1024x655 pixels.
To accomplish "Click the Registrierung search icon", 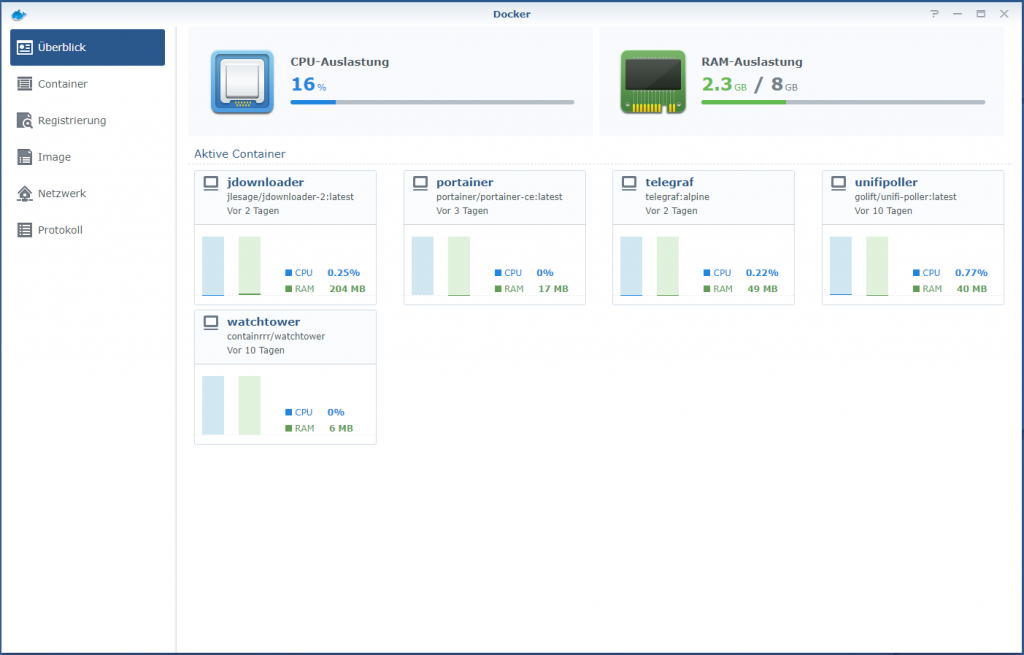I will [x=25, y=120].
